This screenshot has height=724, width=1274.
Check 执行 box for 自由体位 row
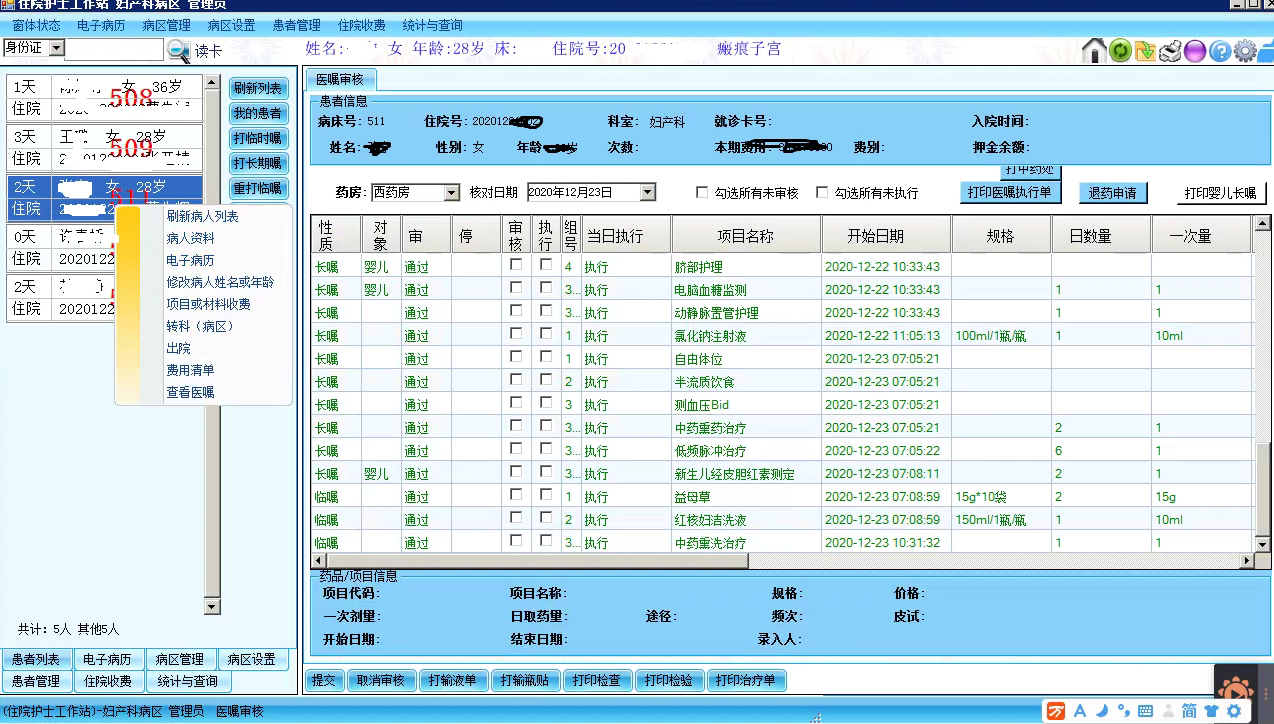tap(546, 357)
